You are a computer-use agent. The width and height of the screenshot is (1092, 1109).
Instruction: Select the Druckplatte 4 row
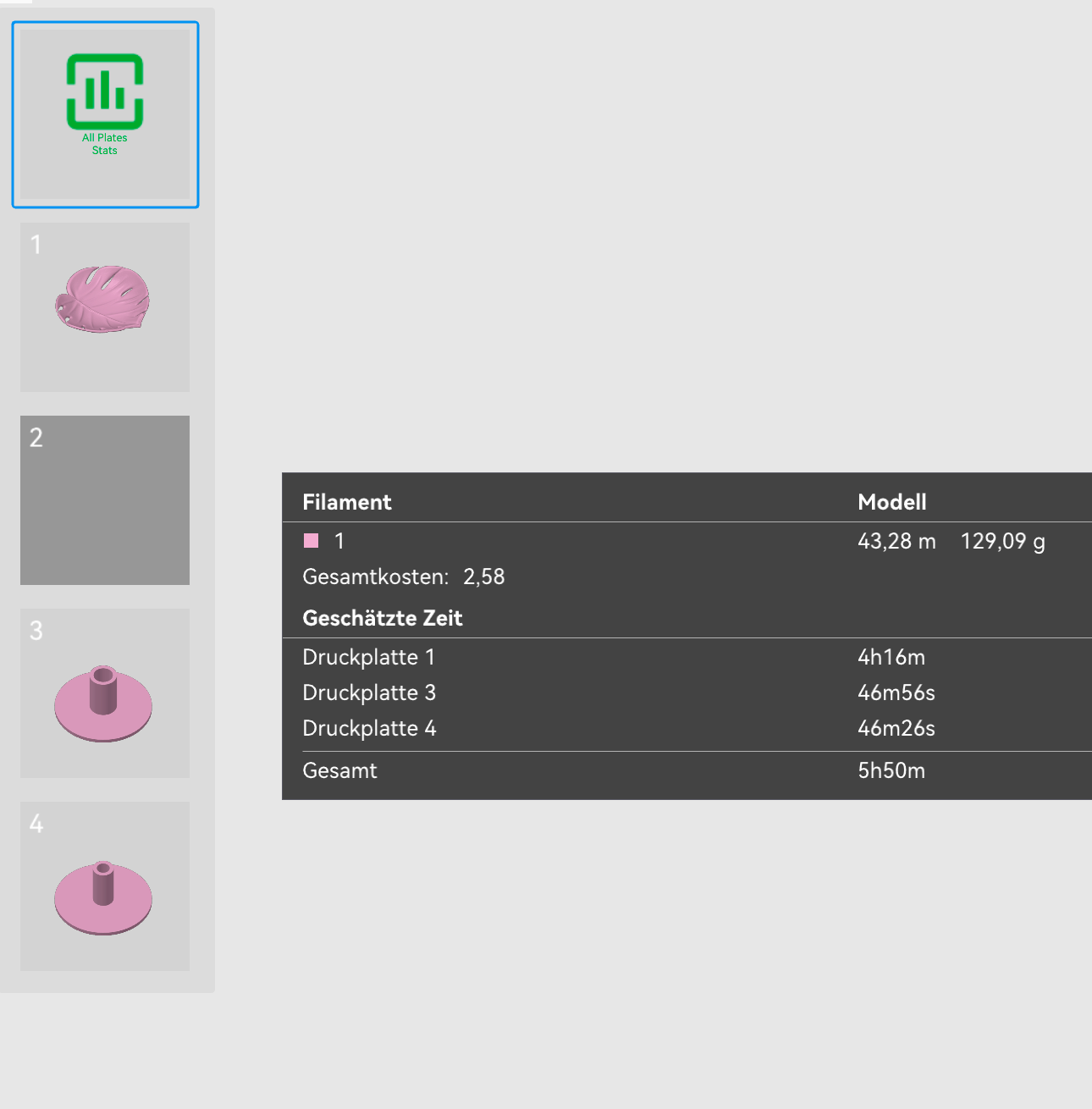[368, 728]
